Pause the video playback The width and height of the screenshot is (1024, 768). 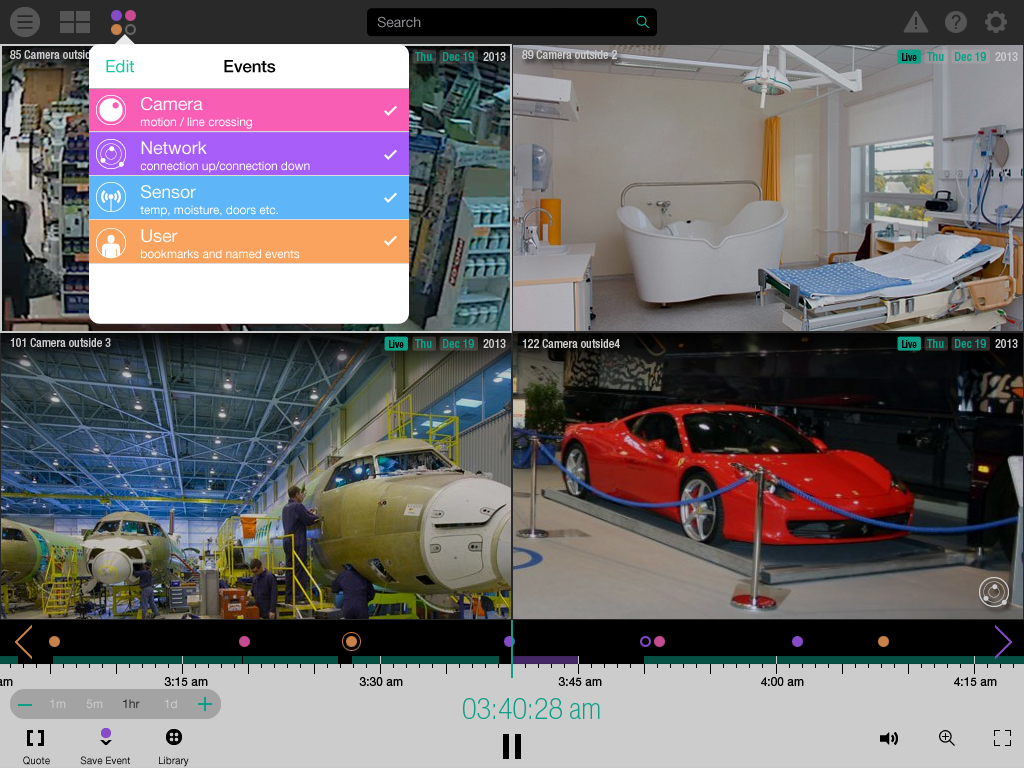(511, 746)
